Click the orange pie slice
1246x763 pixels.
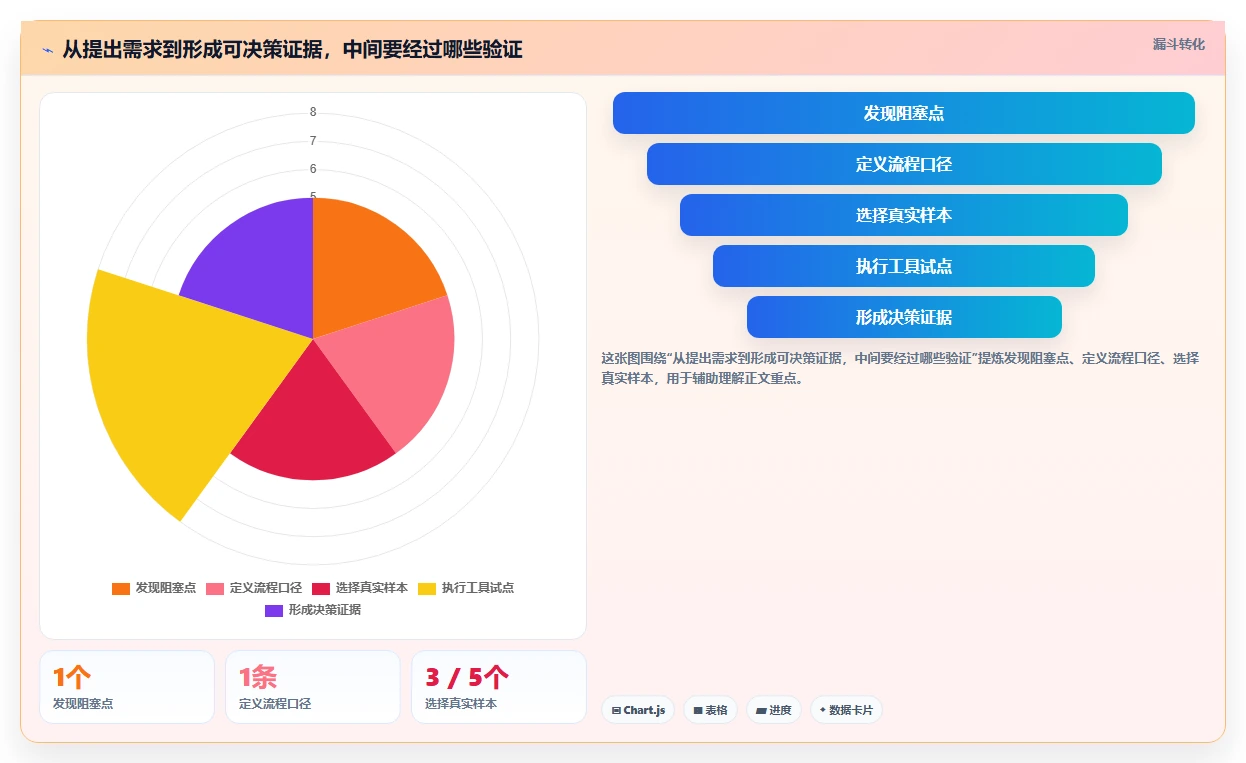tap(368, 260)
